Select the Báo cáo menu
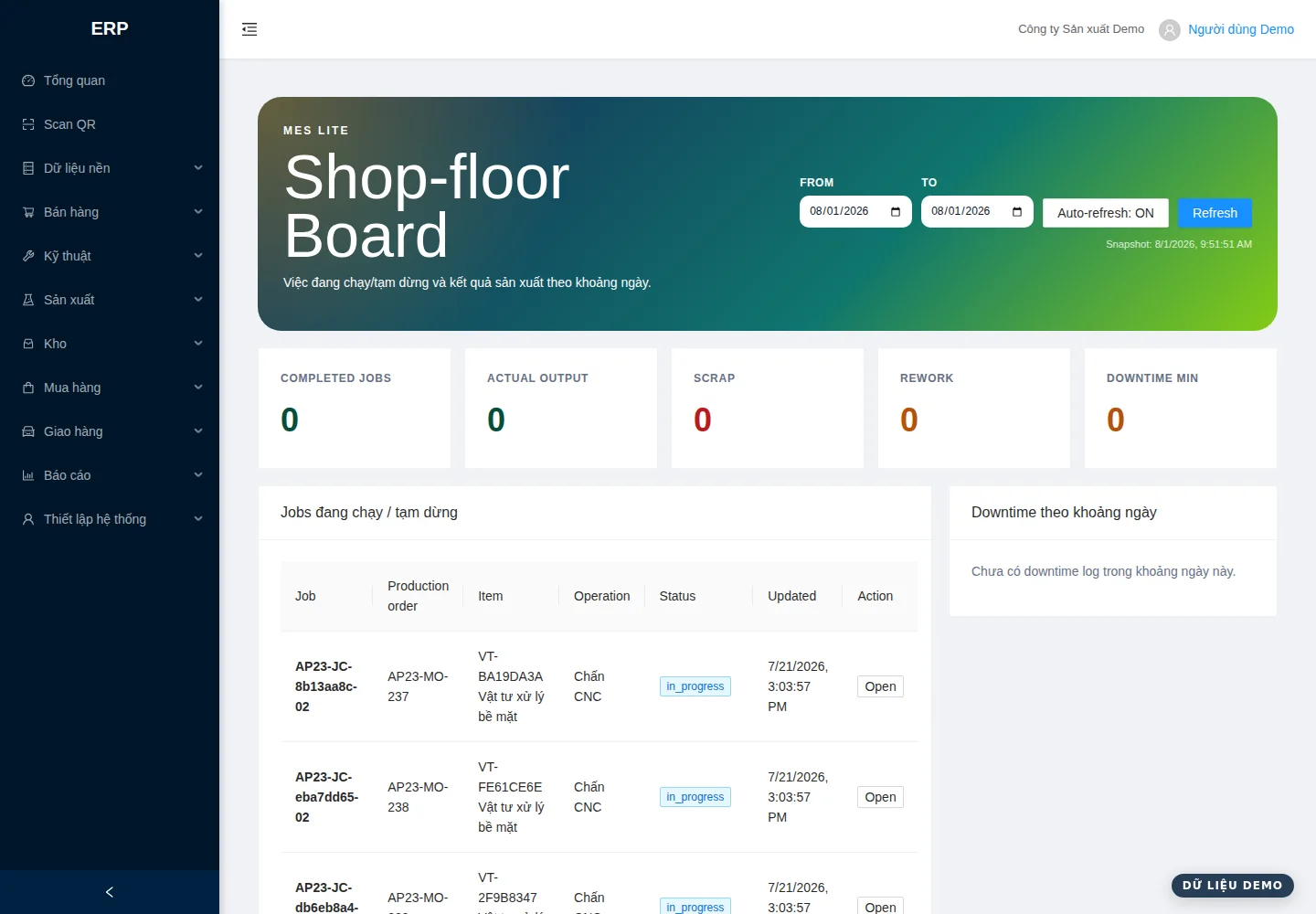Viewport: 1316px width, 914px height. 110,475
